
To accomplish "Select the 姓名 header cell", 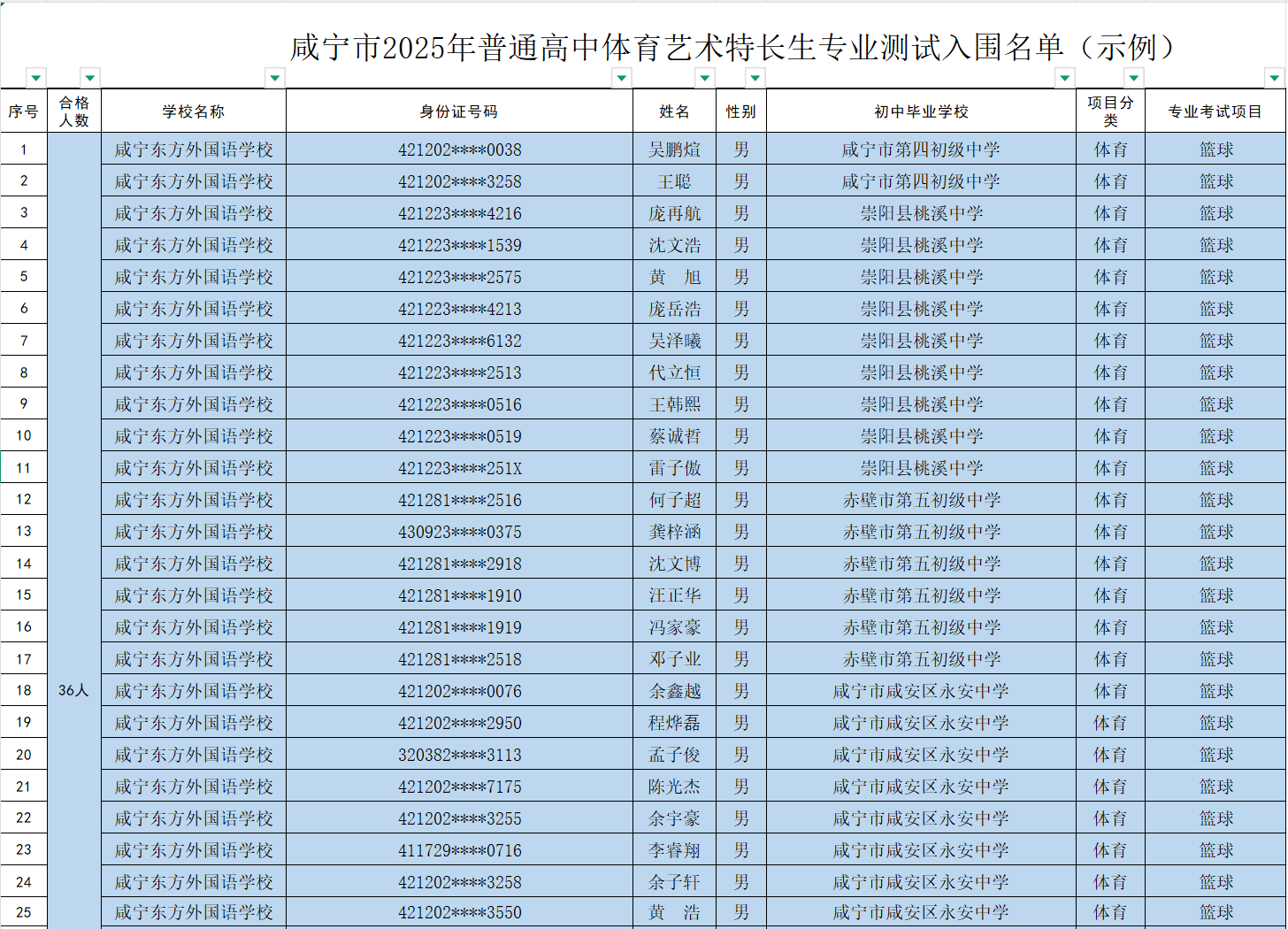I will 674,111.
